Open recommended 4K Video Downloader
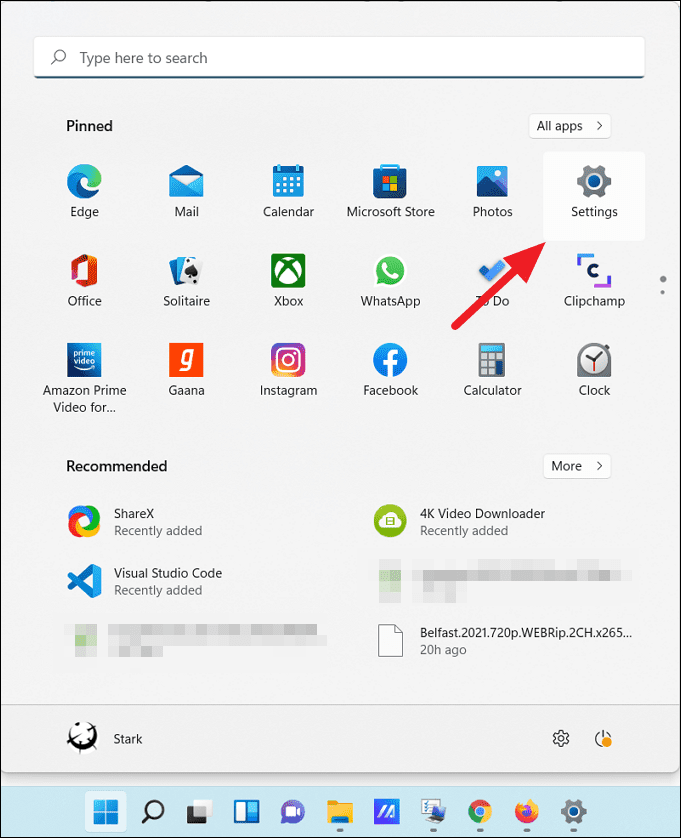The image size is (681, 838). [x=460, y=522]
